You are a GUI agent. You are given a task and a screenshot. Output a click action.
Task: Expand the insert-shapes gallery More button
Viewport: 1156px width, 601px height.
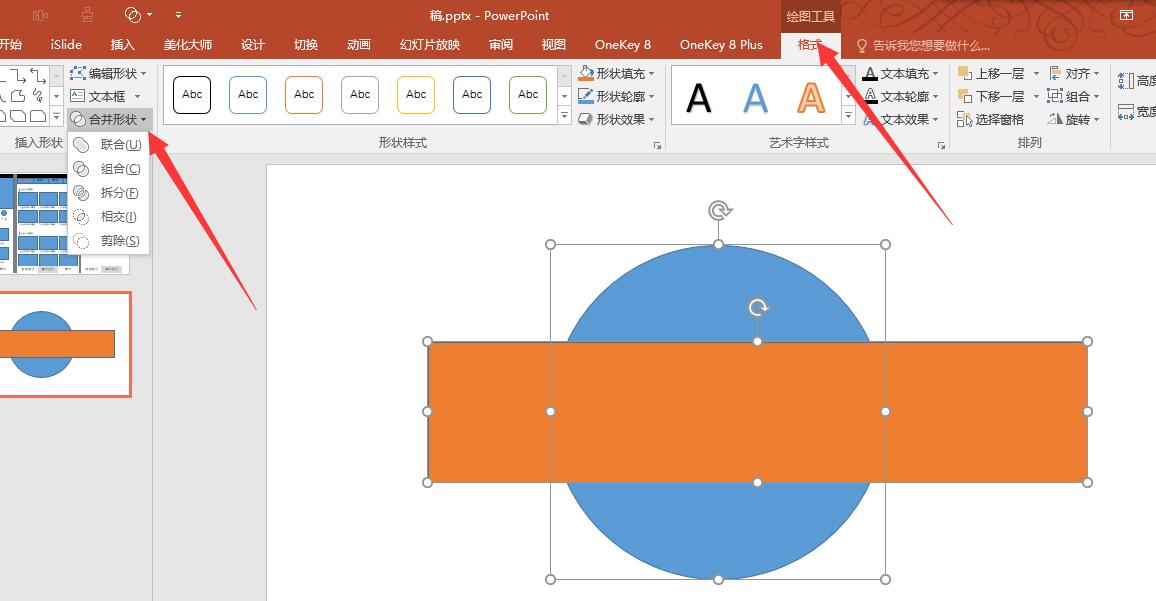click(x=57, y=117)
